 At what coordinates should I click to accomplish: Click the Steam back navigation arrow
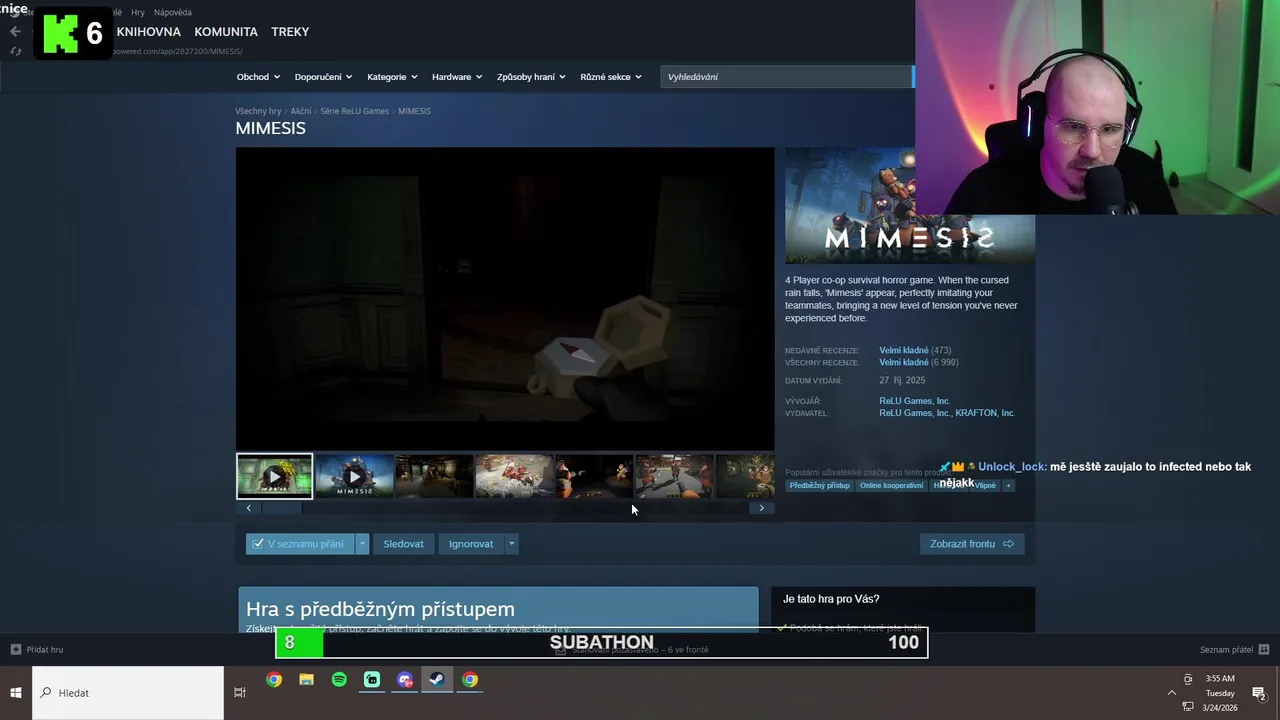15,31
